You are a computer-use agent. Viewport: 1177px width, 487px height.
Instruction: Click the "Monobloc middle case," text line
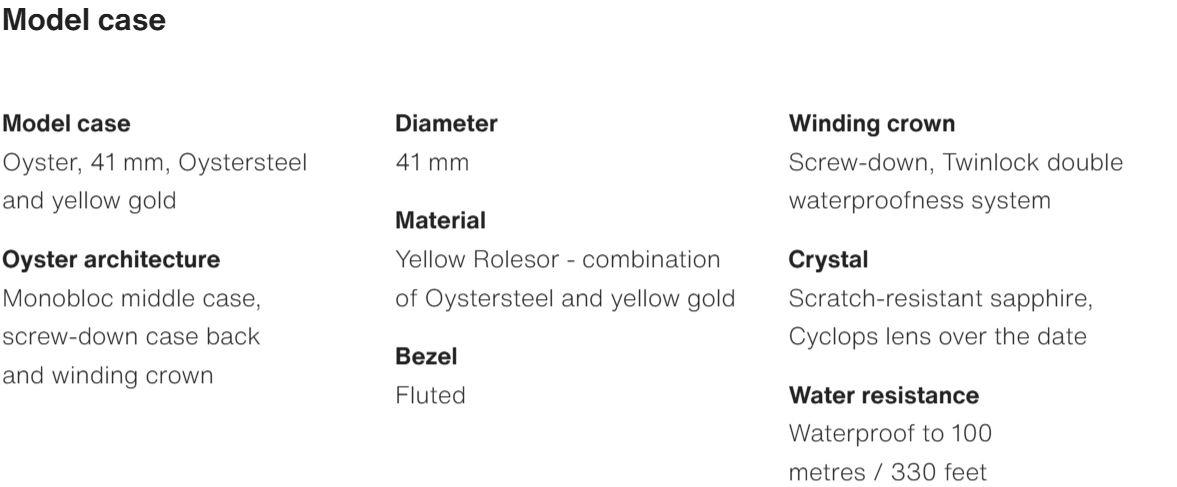tap(132, 298)
